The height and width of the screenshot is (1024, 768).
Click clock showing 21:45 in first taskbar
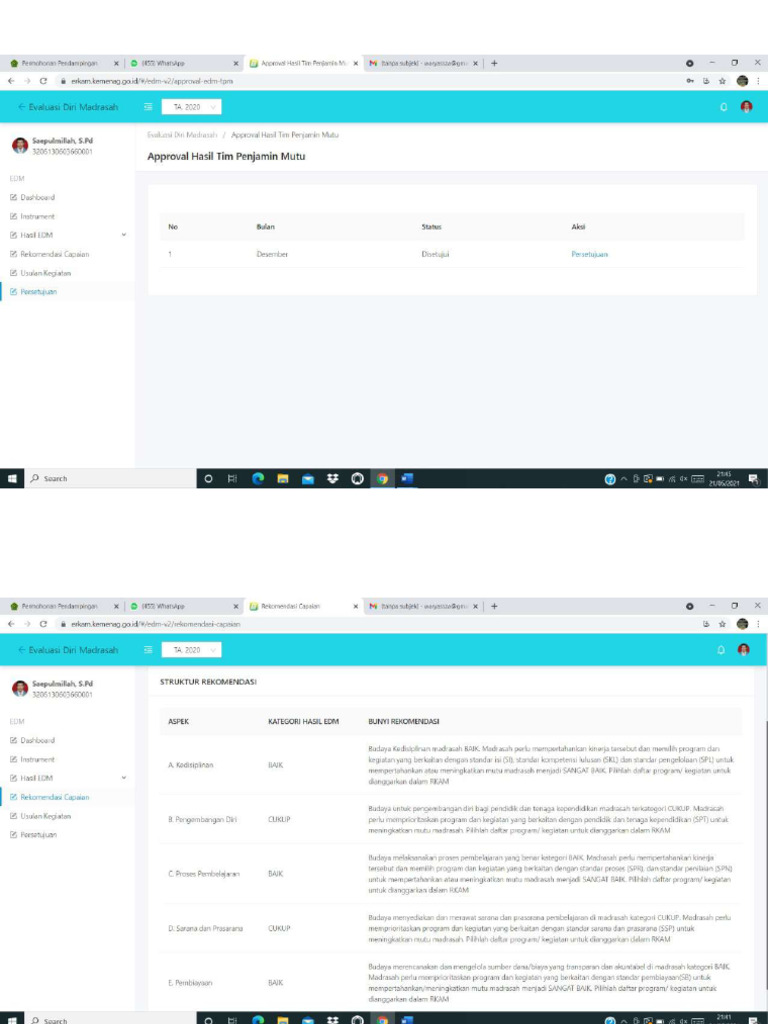(726, 478)
